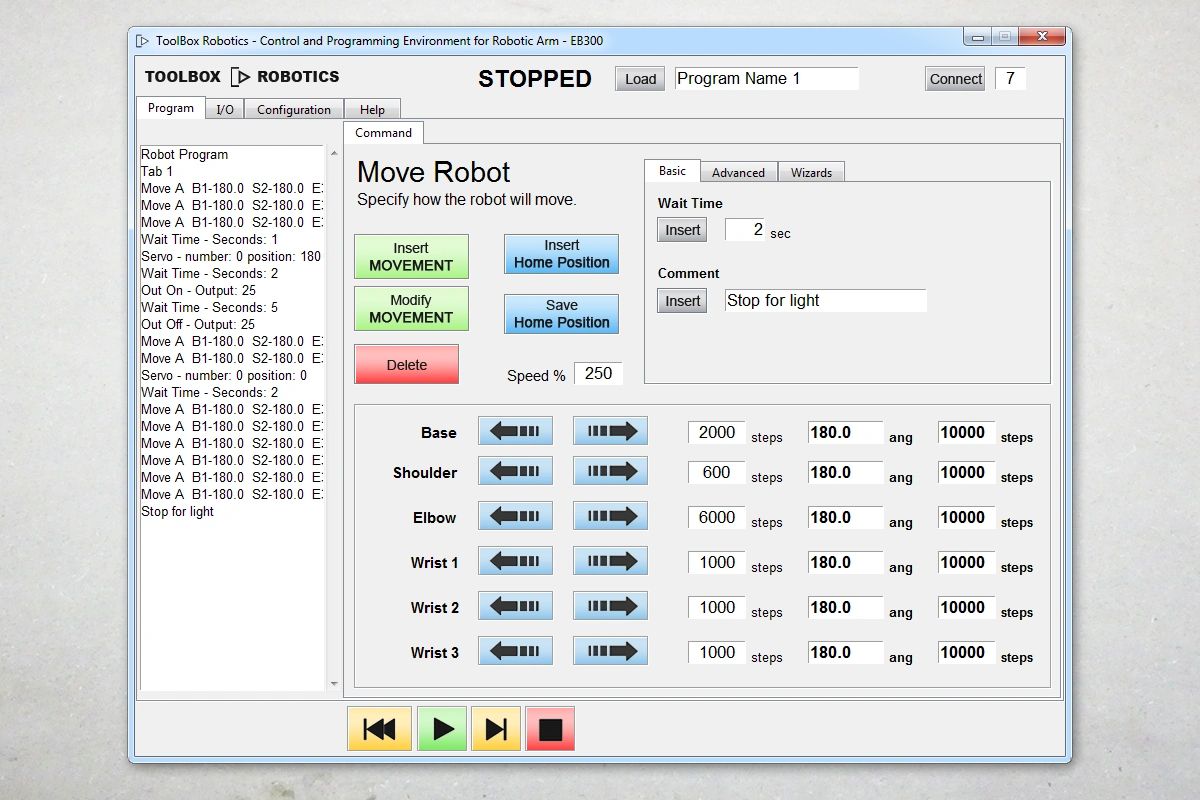Switch to the I/O tab
The image size is (1200, 800).
coord(224,109)
